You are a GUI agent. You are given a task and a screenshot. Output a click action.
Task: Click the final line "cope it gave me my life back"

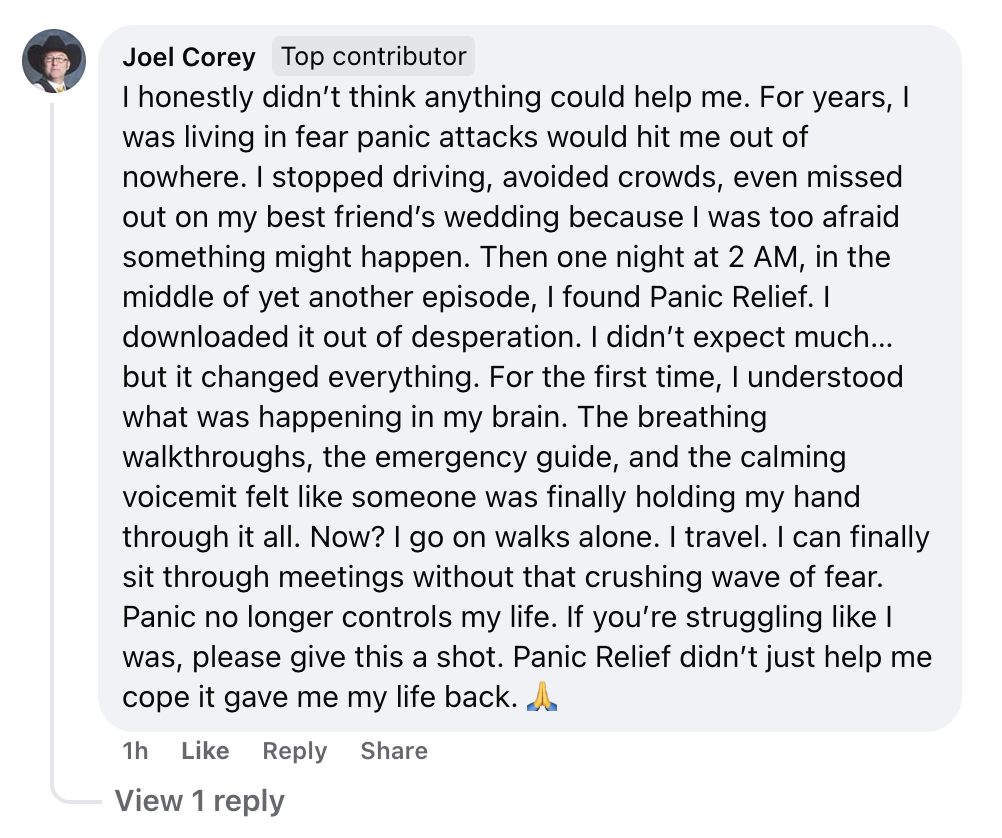pos(320,697)
